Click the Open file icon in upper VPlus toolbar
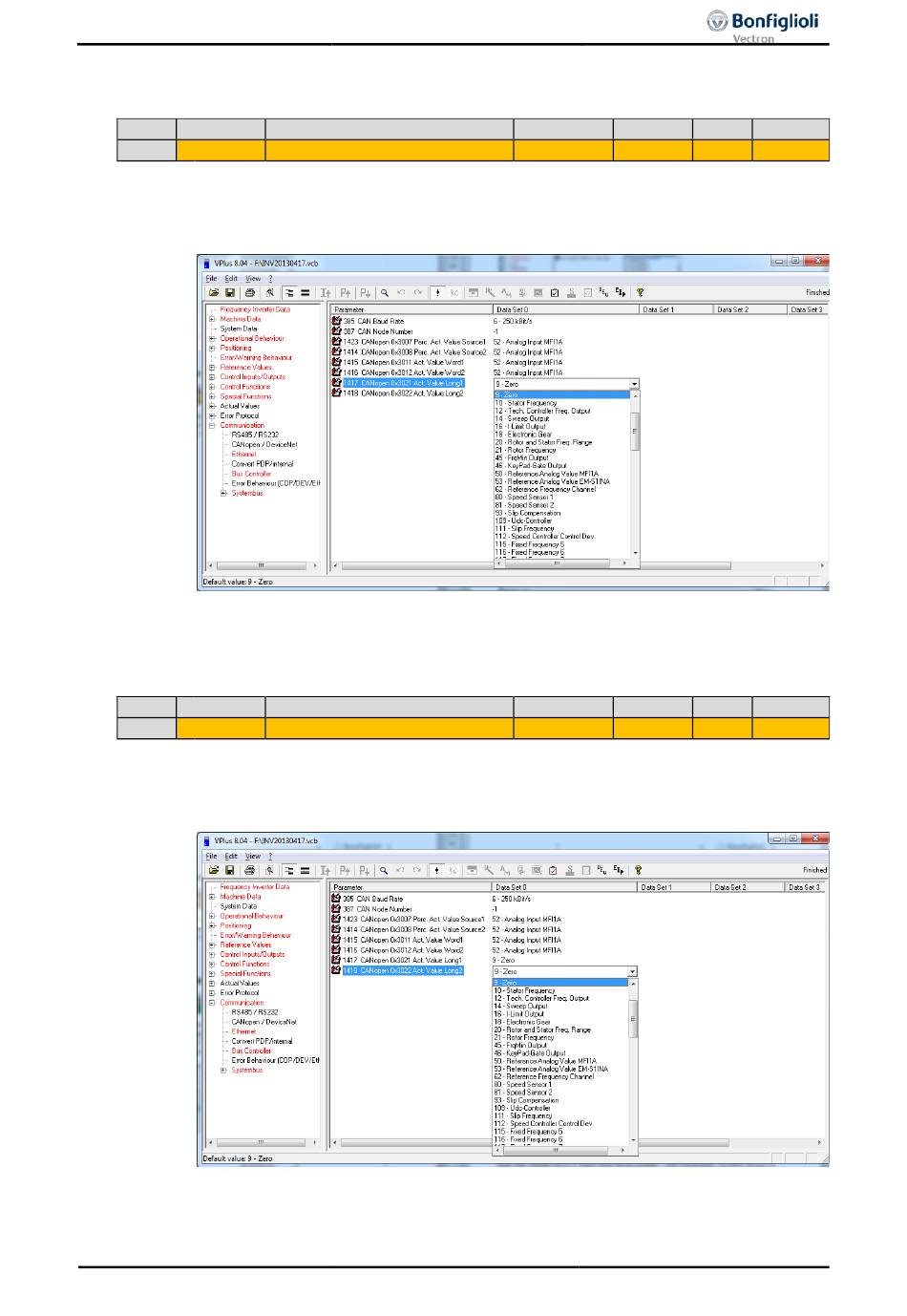 pyautogui.click(x=215, y=293)
